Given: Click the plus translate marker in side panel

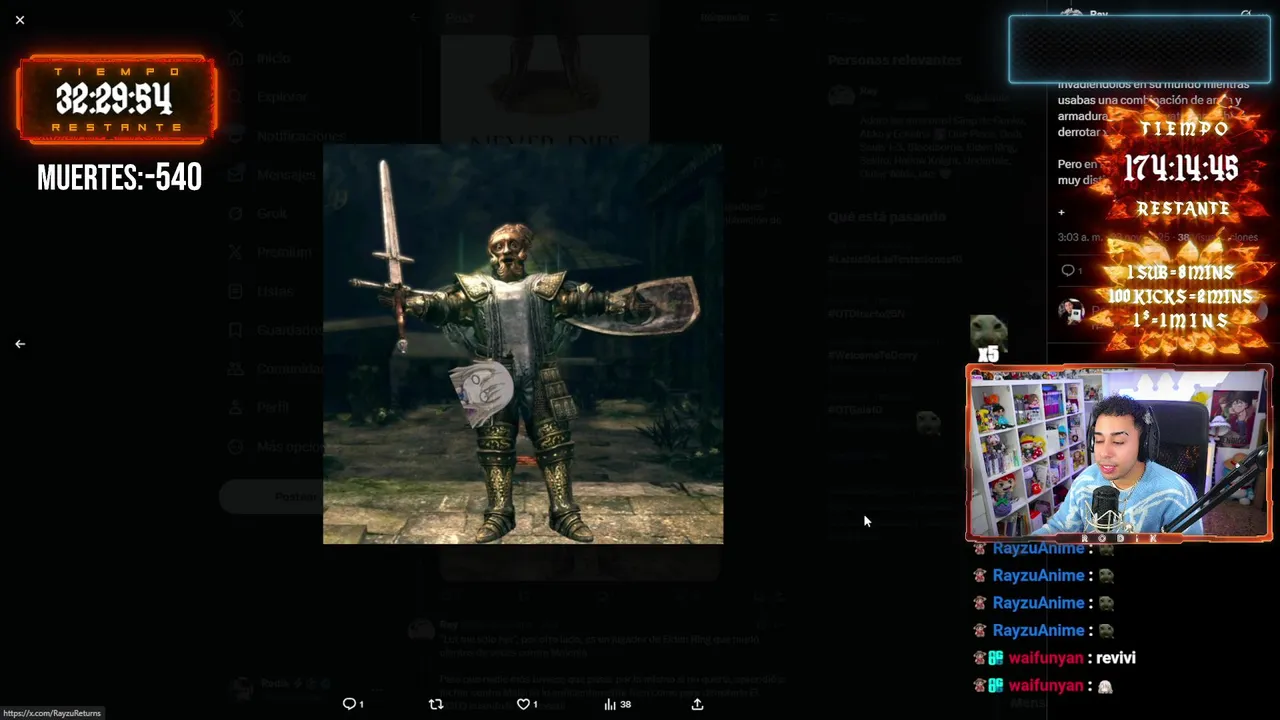Looking at the screenshot, I should (x=1062, y=212).
